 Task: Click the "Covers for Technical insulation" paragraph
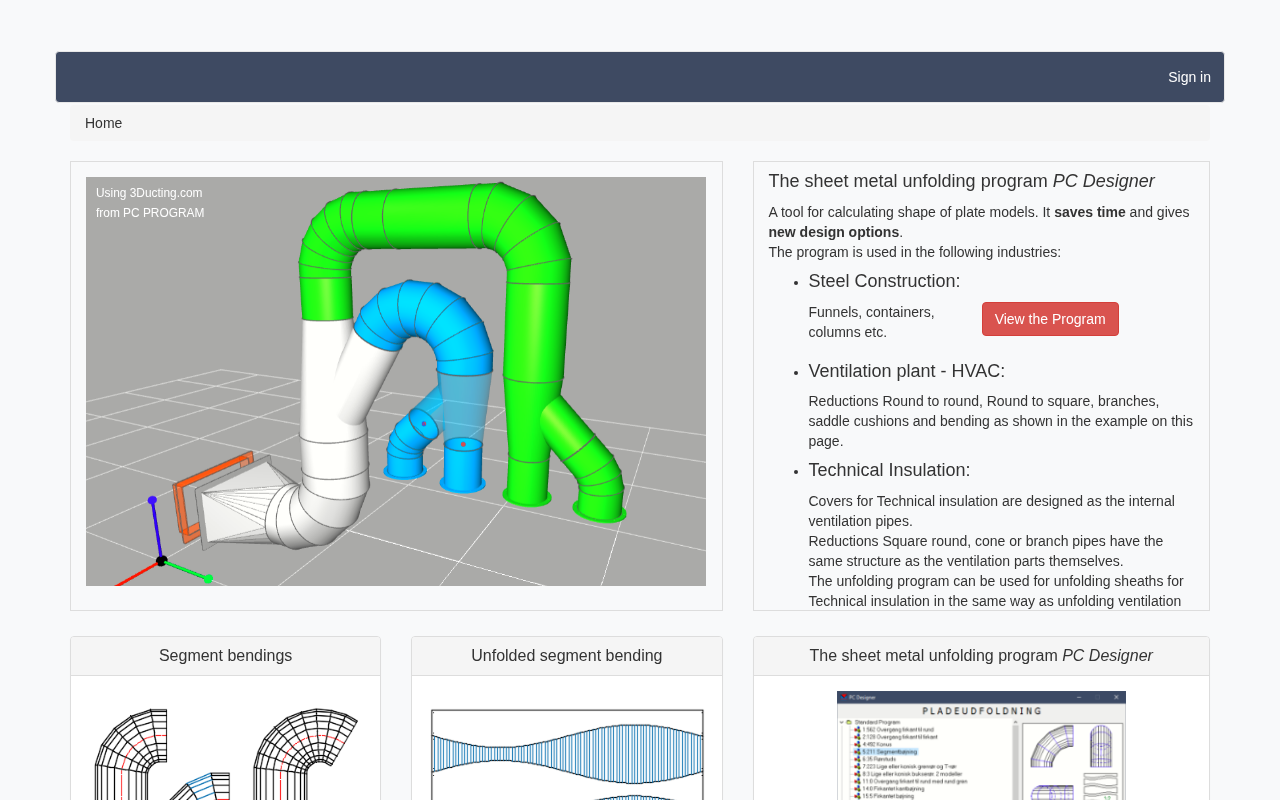coord(992,511)
